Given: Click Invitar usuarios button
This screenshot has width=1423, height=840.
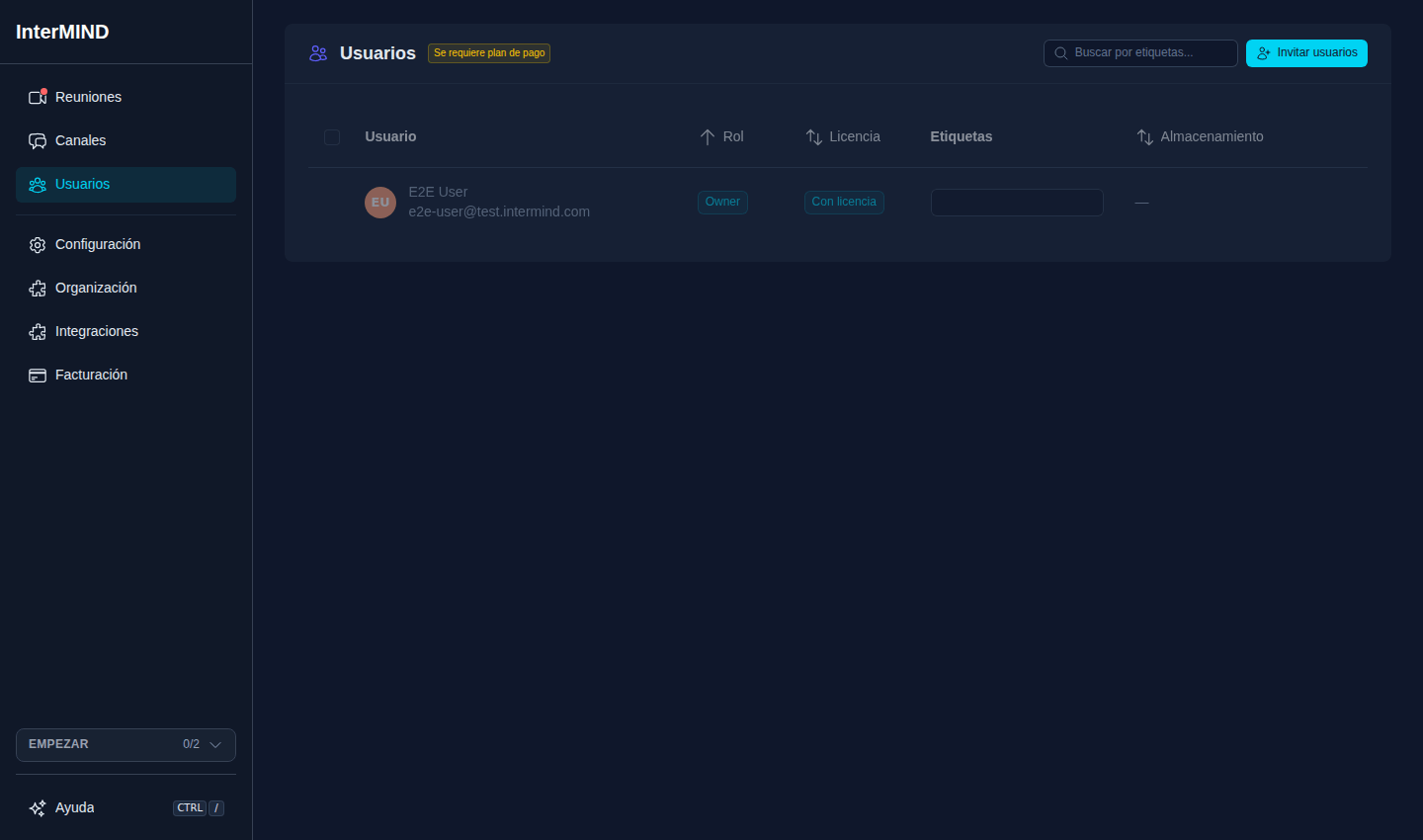Looking at the screenshot, I should pyautogui.click(x=1306, y=52).
